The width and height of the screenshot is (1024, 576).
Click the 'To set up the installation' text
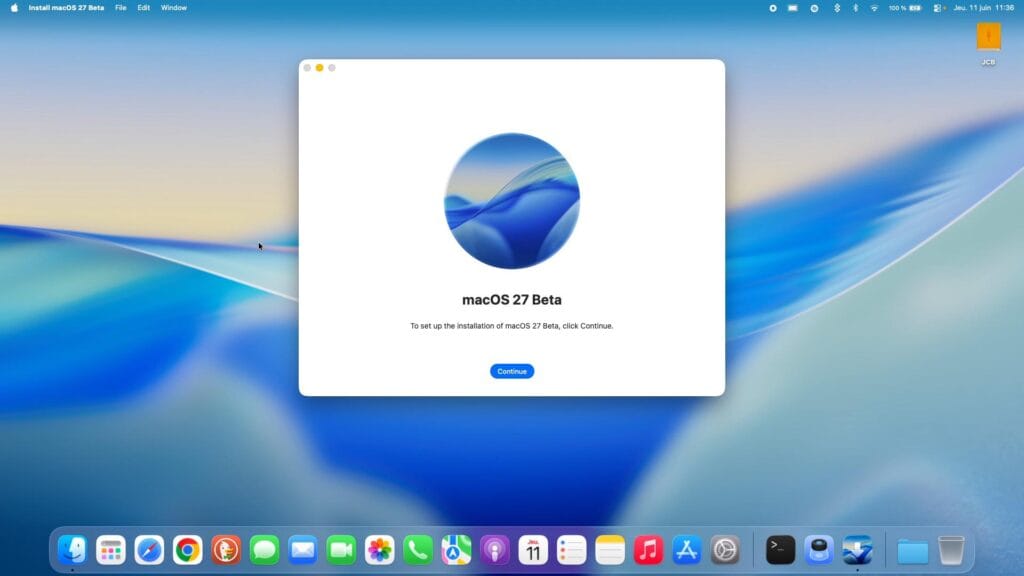[x=511, y=326]
